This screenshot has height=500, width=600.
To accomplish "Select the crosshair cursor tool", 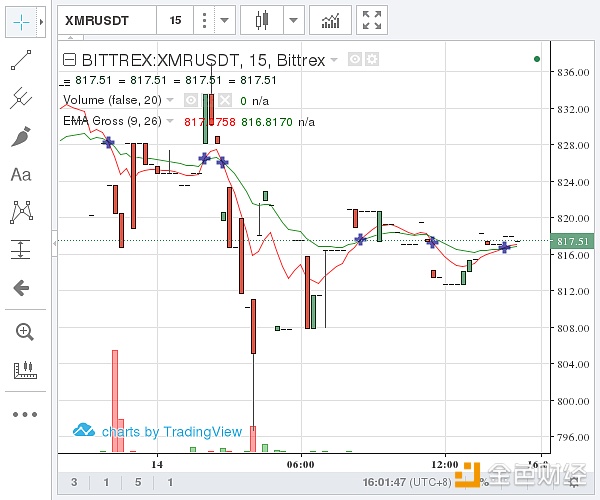I will click(x=21, y=22).
